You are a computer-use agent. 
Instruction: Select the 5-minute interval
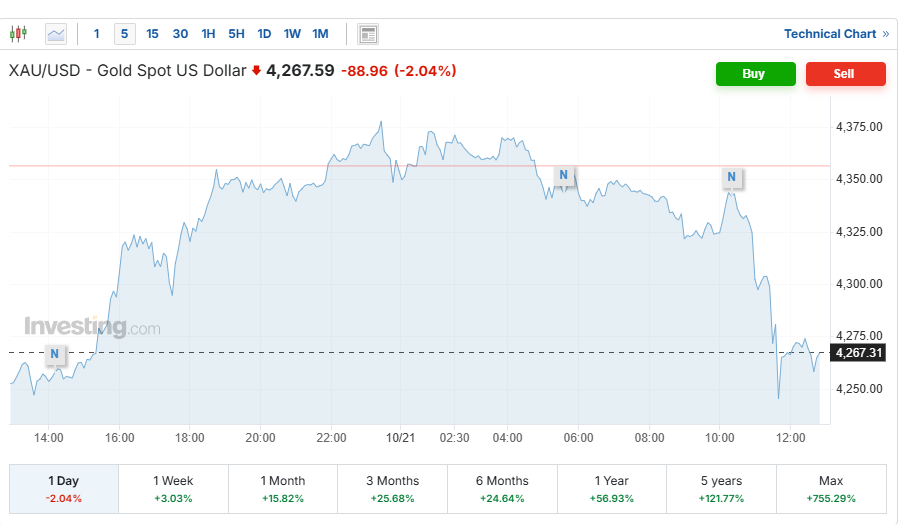click(124, 34)
